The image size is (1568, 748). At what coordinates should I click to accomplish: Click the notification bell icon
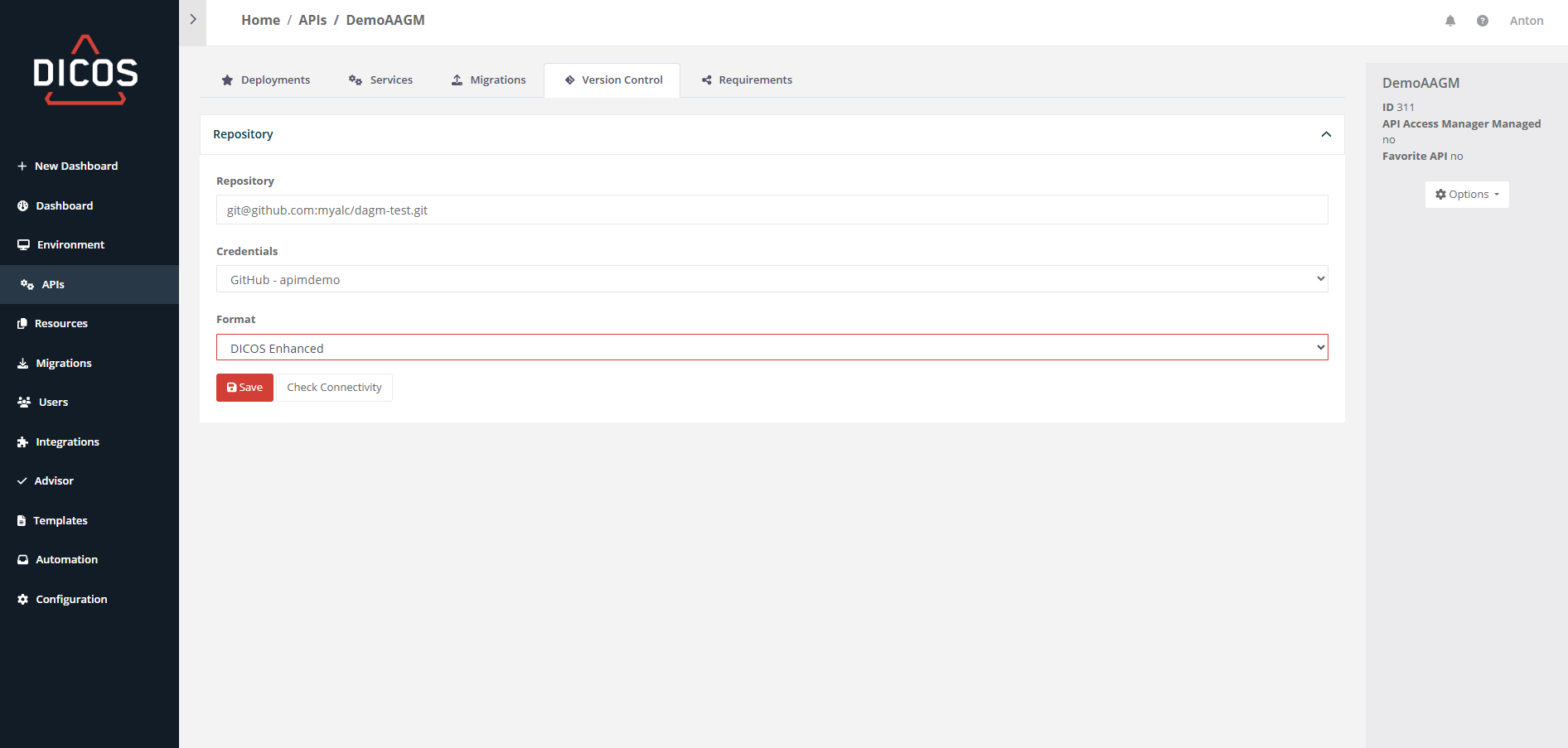click(1449, 21)
